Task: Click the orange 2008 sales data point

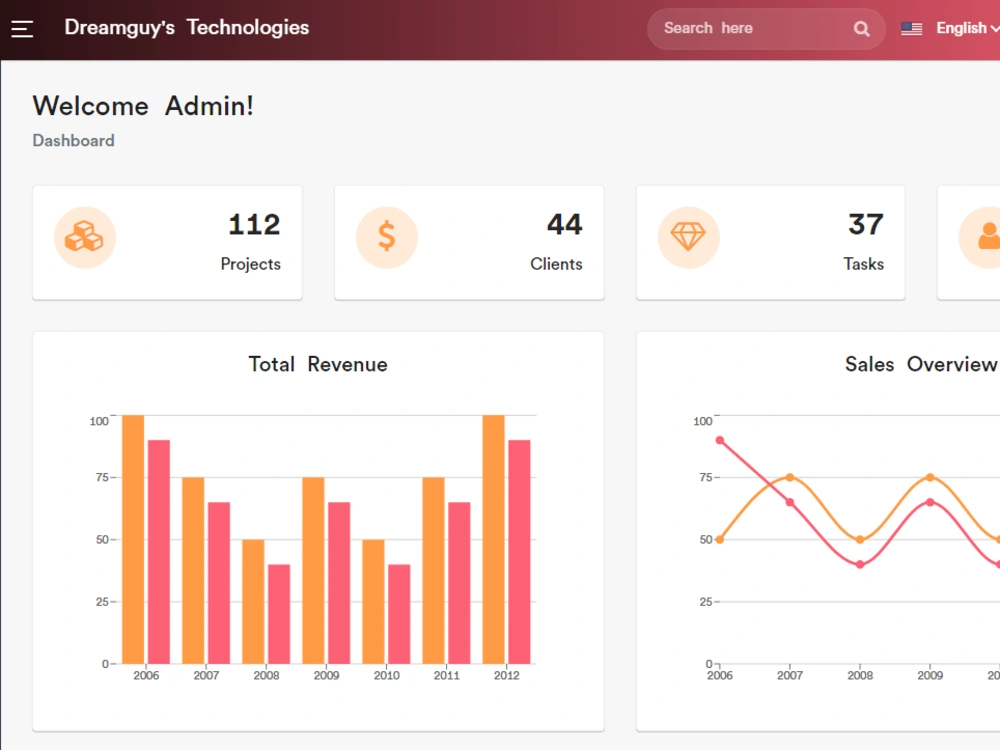Action: click(860, 540)
